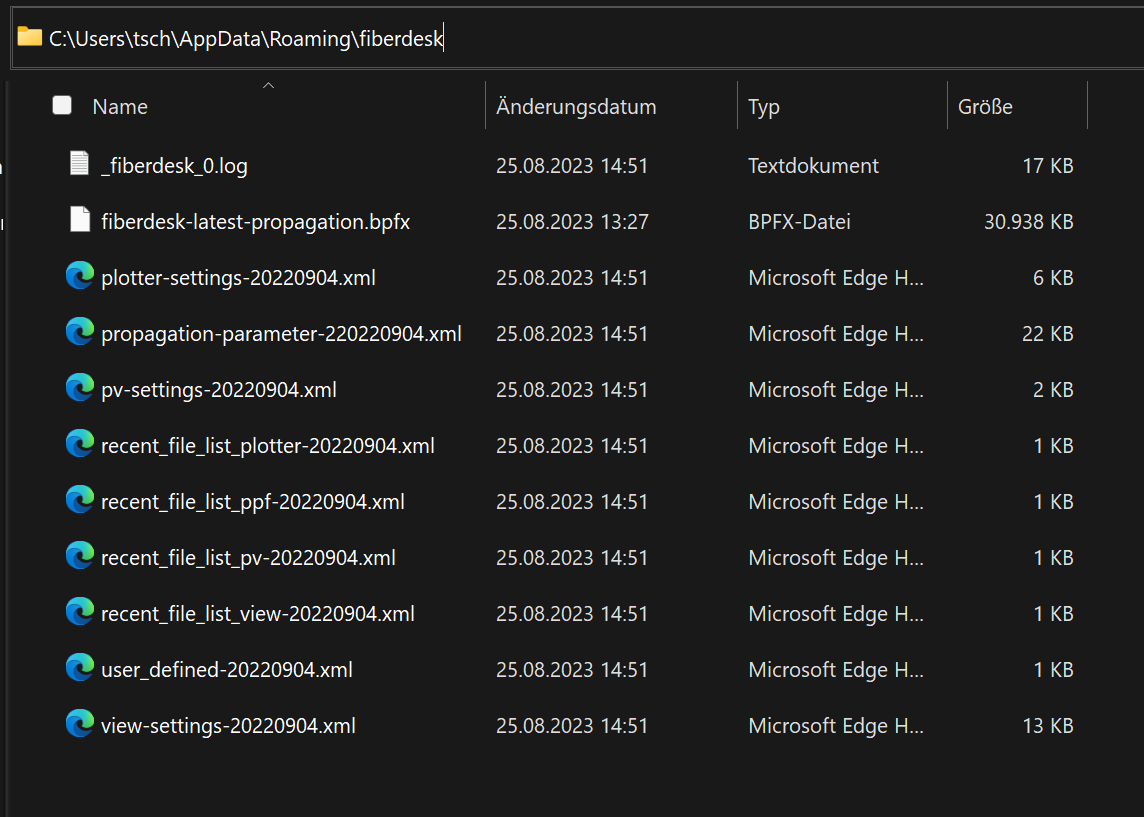The width and height of the screenshot is (1144, 817).
Task: Click Edge icon of view-settings-20220904.xml
Action: tap(80, 724)
